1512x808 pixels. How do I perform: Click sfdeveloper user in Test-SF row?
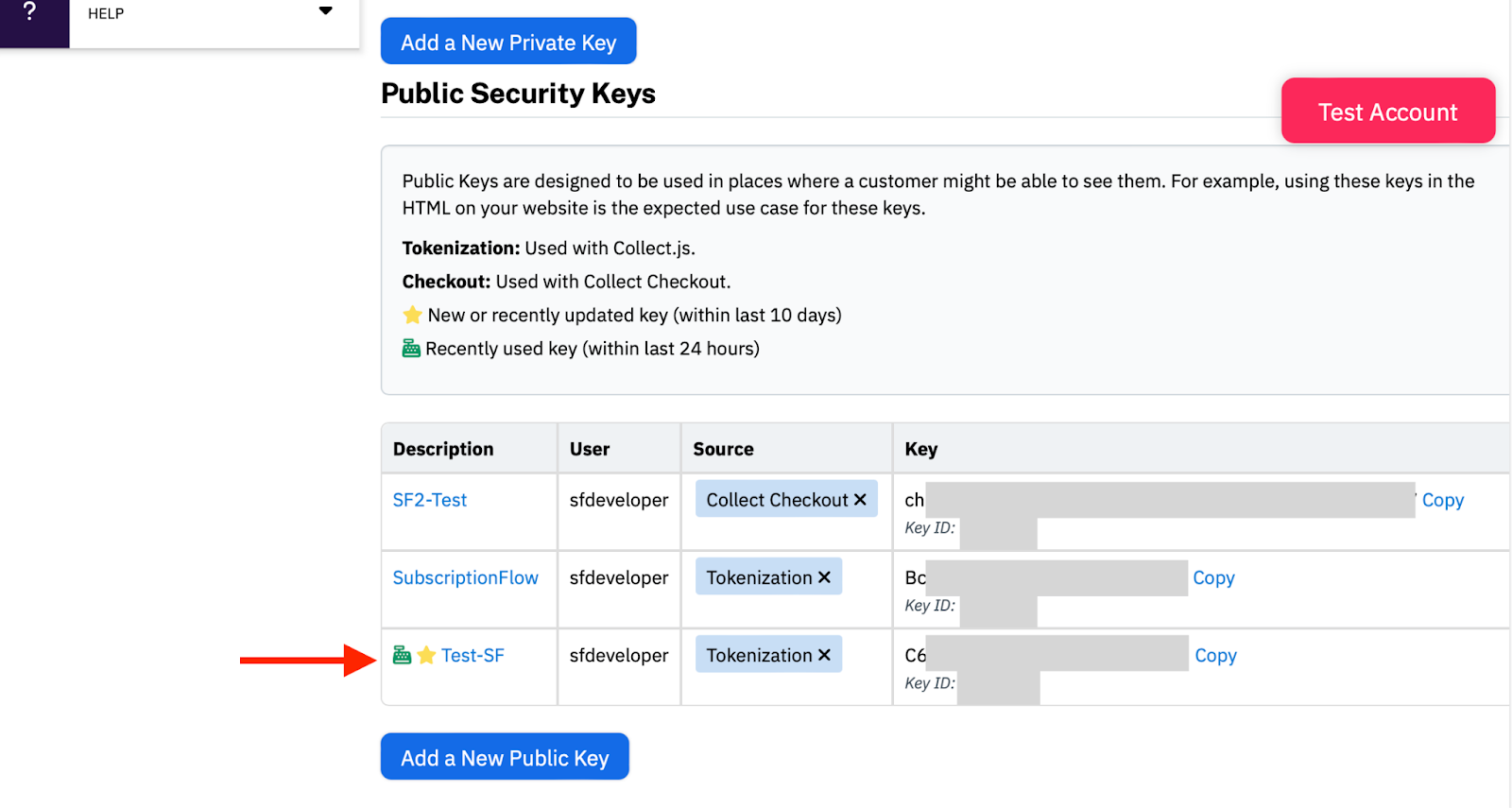tap(619, 655)
